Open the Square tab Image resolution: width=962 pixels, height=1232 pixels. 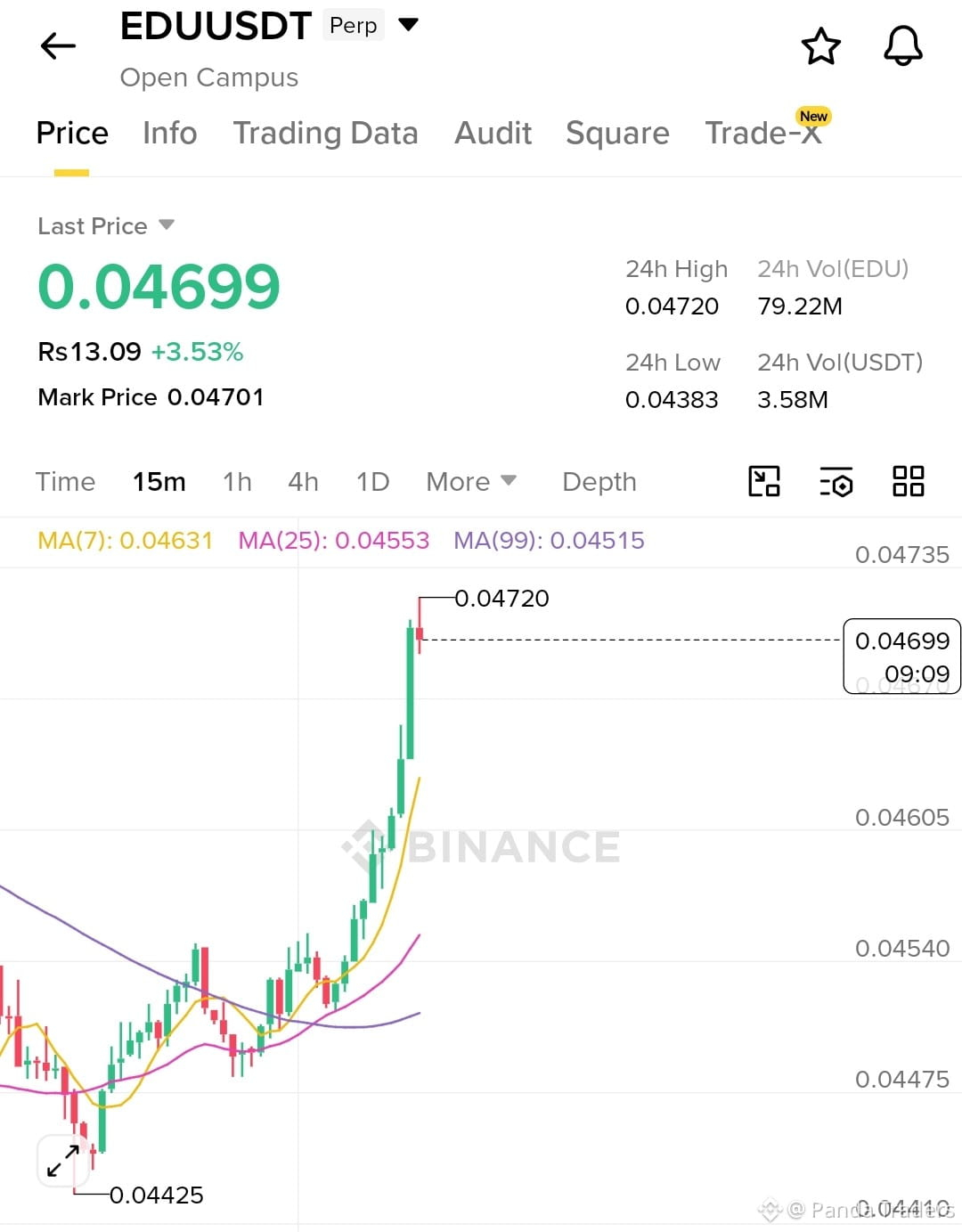[617, 133]
